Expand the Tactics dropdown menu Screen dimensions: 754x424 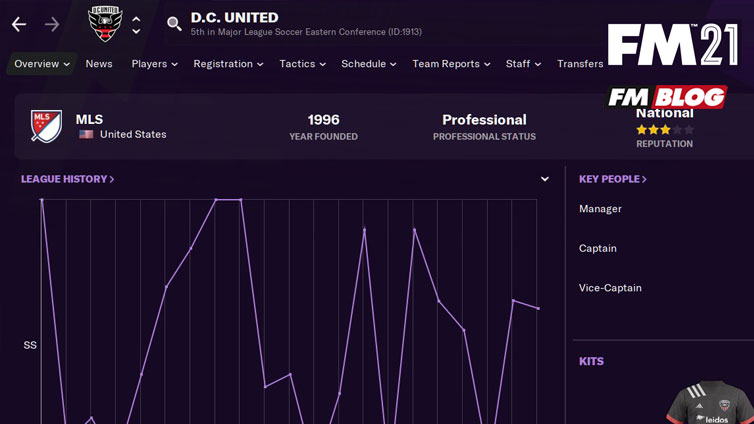coord(302,63)
